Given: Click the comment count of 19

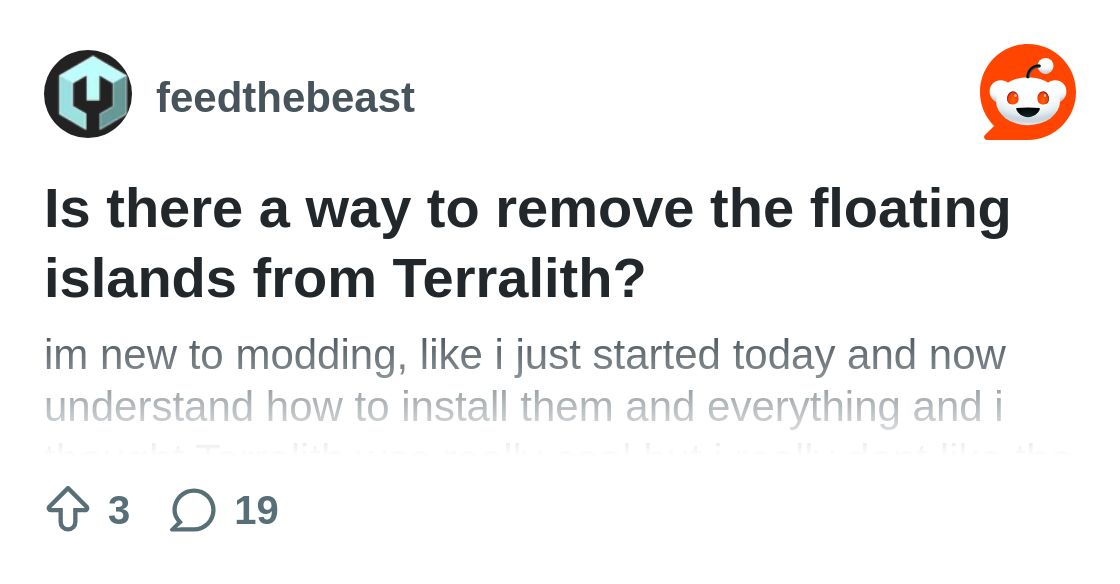Looking at the screenshot, I should pyautogui.click(x=256, y=510).
